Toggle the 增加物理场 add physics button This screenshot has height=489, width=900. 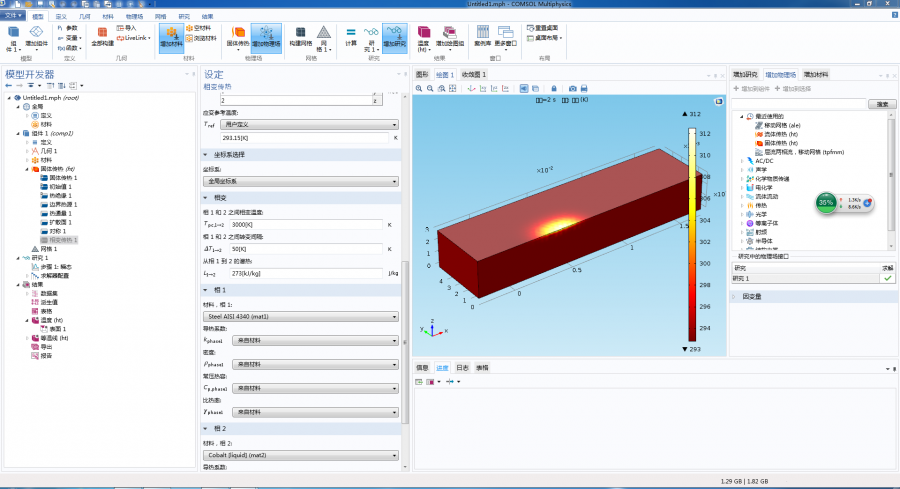266,37
